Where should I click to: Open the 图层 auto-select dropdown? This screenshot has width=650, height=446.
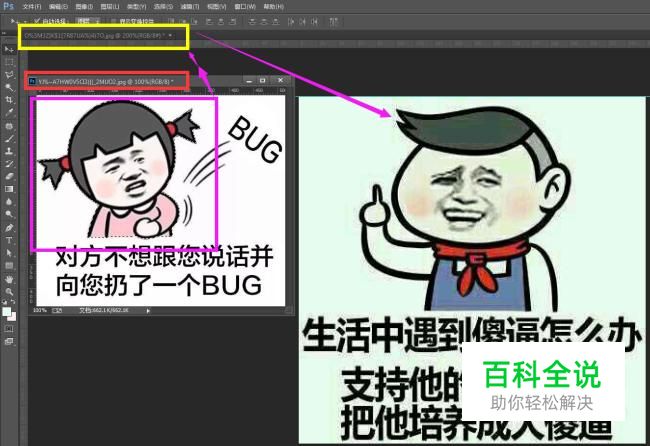coord(88,21)
